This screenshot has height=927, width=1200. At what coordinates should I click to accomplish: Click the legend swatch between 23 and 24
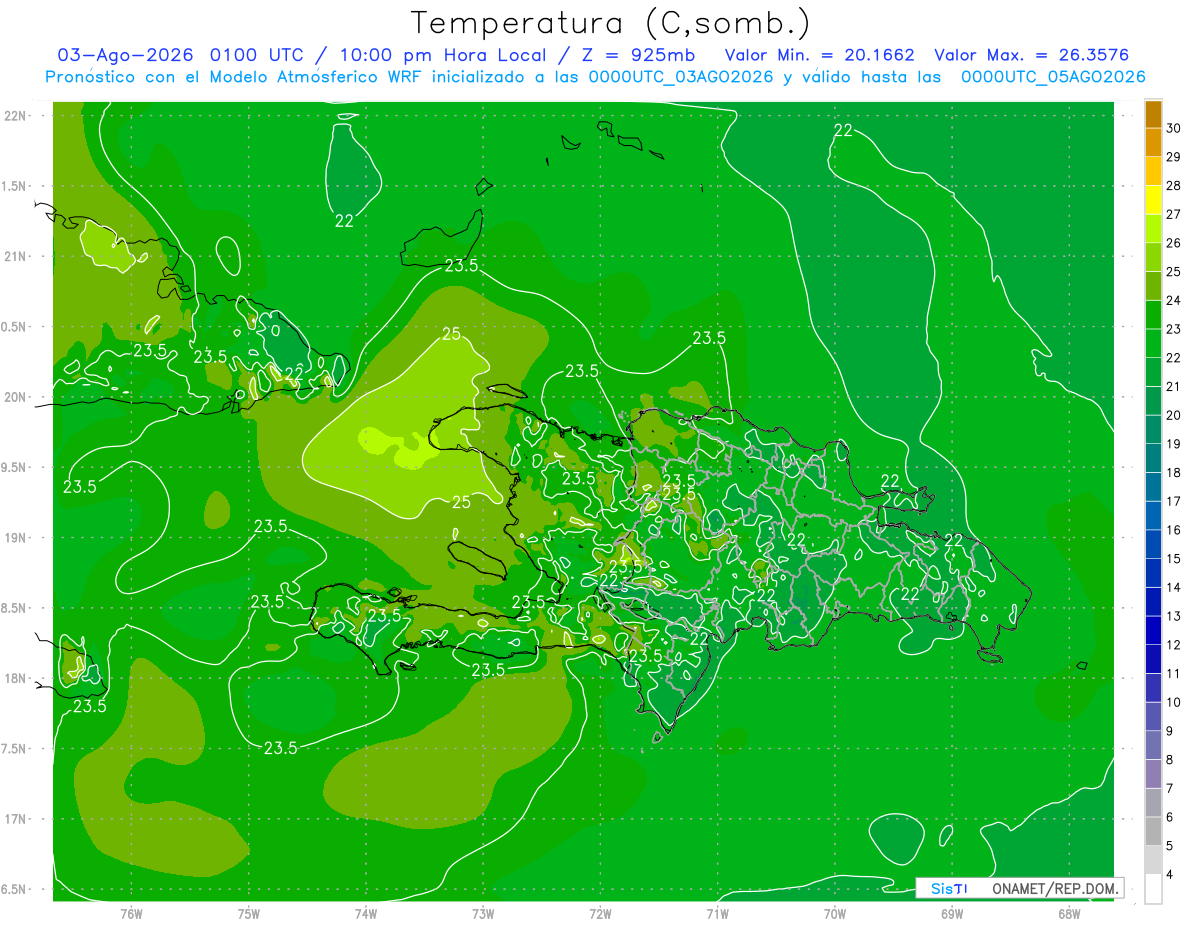tap(1153, 315)
